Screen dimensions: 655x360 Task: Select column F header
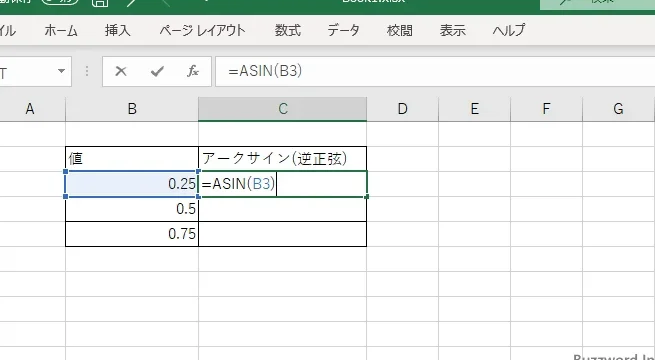pyautogui.click(x=546, y=109)
